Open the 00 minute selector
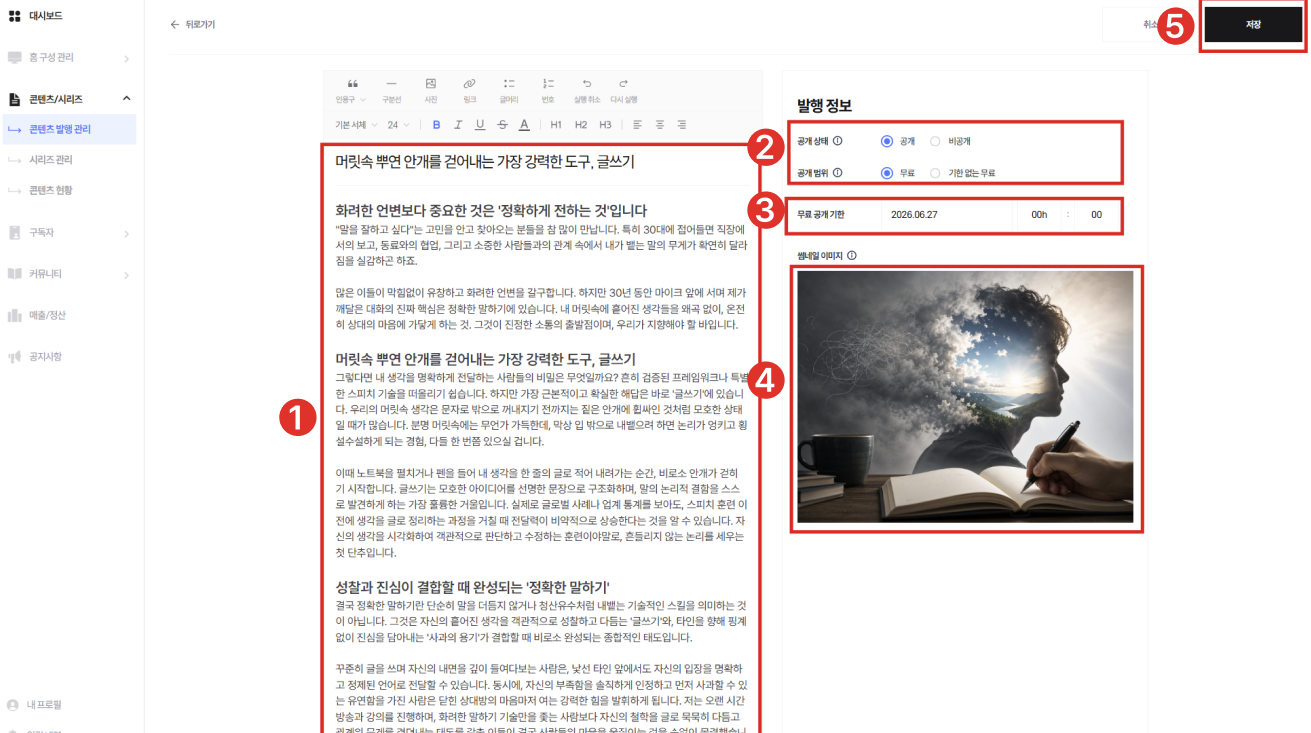 [1097, 215]
